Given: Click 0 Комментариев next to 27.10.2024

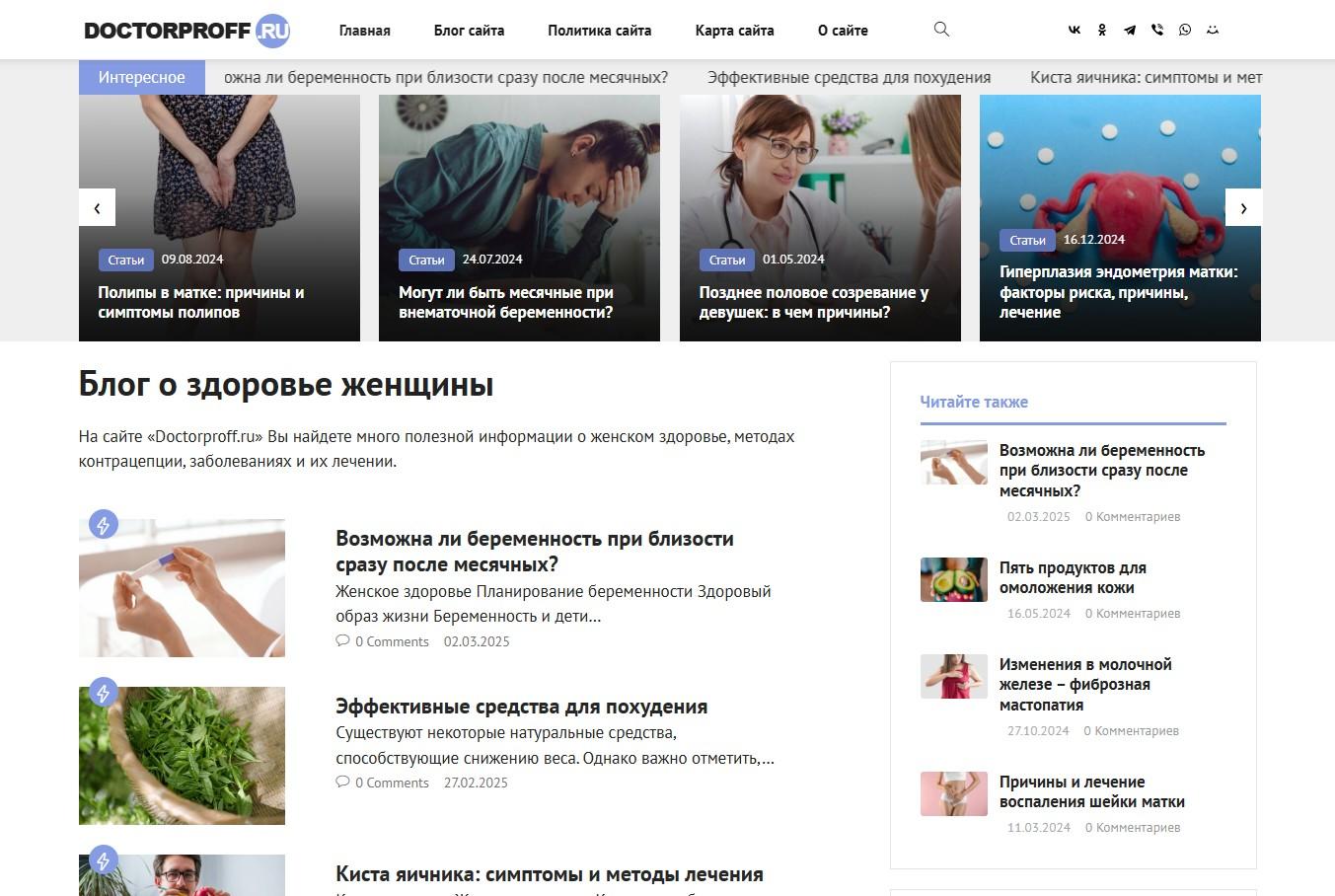Looking at the screenshot, I should coord(1132,731).
